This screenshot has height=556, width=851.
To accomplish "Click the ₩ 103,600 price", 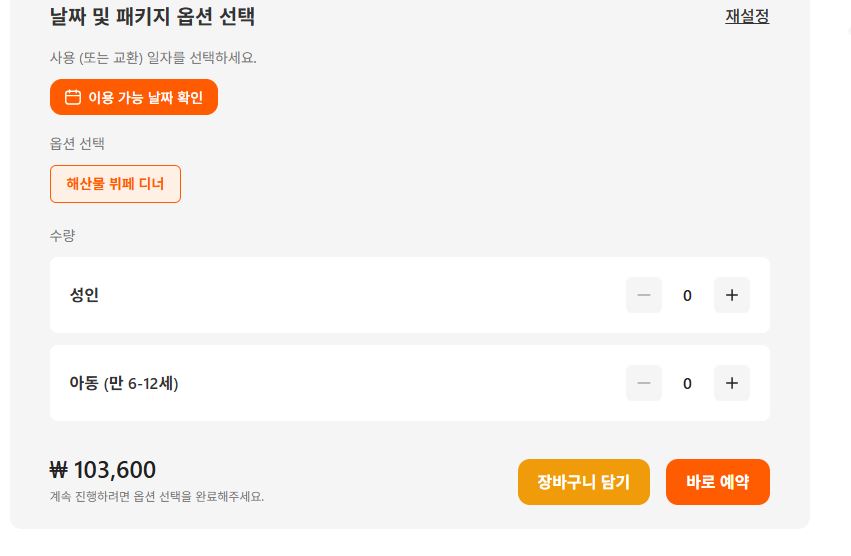I will (x=103, y=470).
